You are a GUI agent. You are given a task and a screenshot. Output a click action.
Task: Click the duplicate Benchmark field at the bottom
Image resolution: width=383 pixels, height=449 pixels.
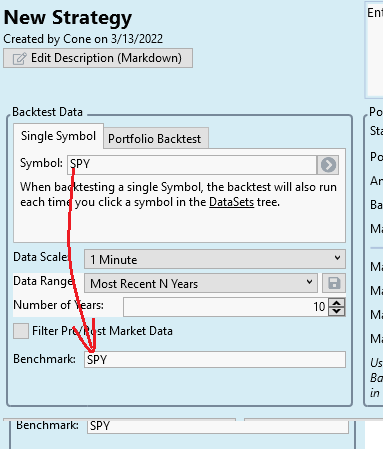(218, 426)
